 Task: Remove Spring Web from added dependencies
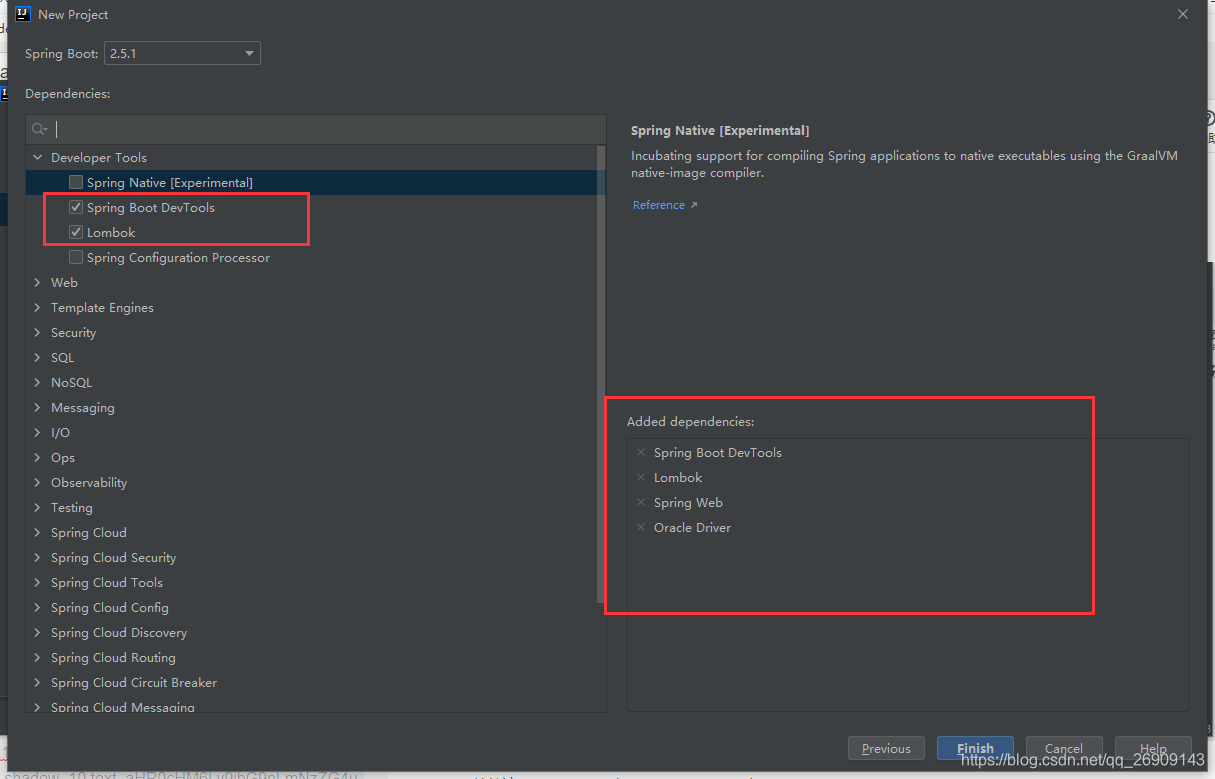click(x=641, y=503)
